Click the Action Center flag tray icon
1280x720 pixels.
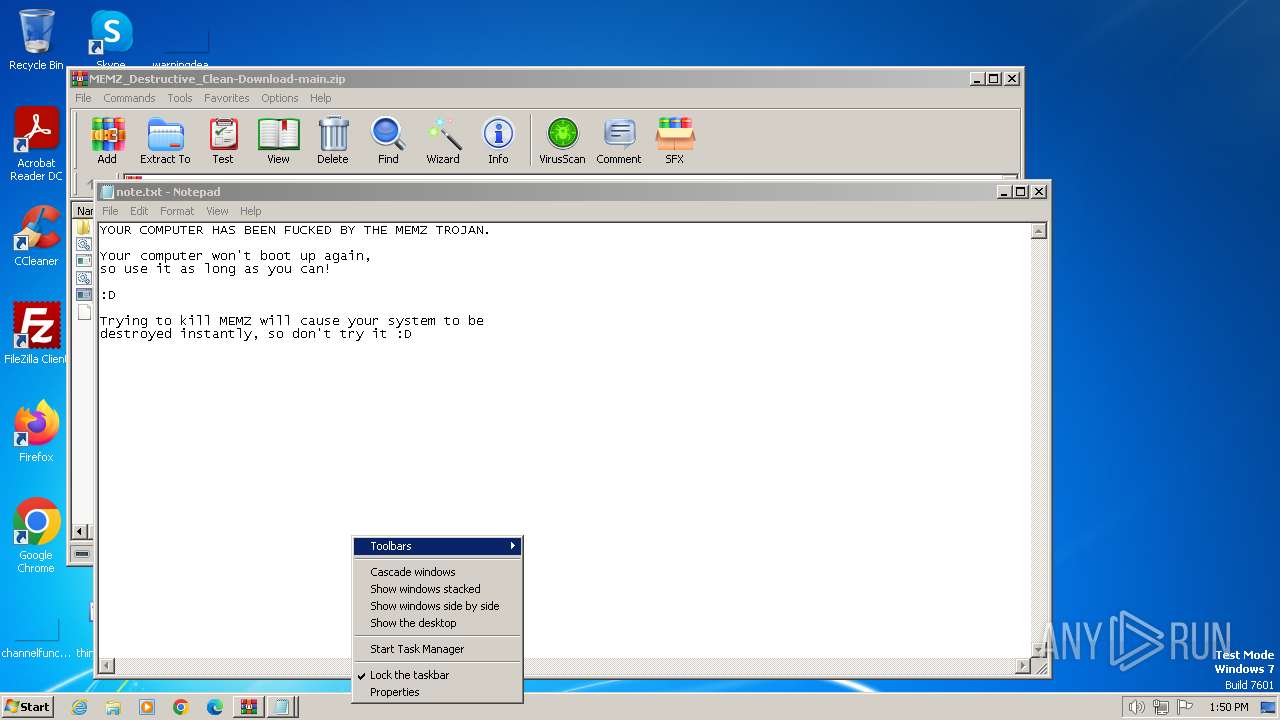[x=1185, y=707]
